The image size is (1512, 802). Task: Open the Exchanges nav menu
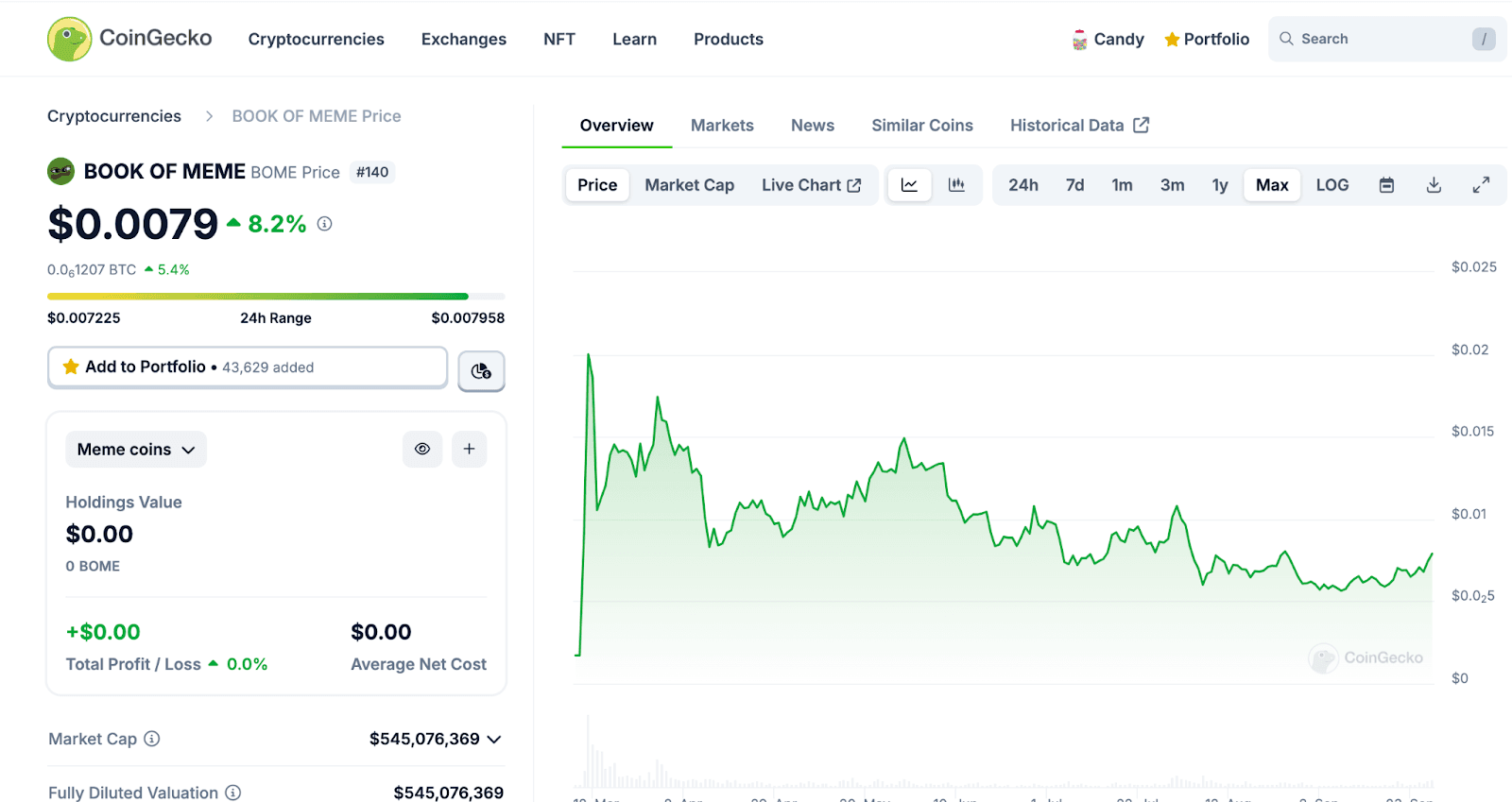click(x=464, y=39)
